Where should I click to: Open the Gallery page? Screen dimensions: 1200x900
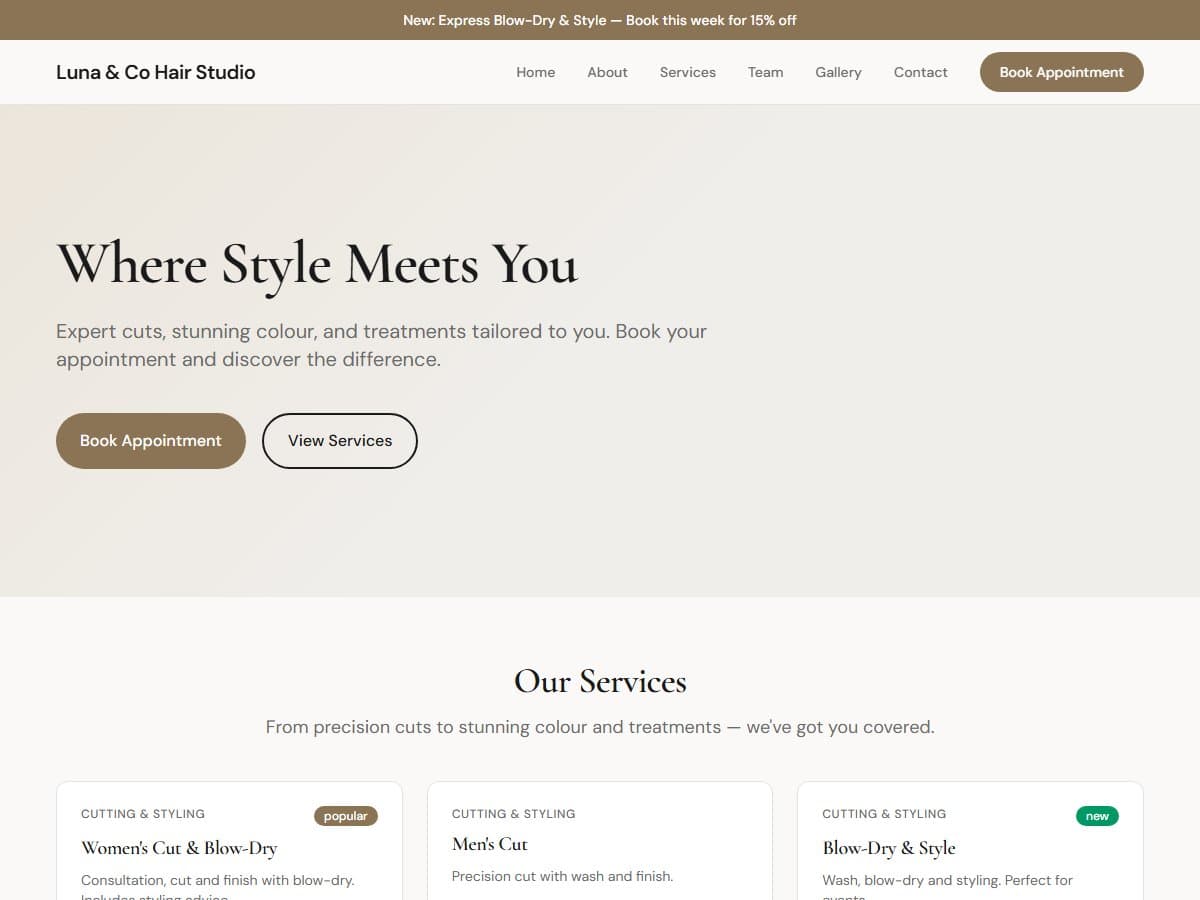[838, 72]
